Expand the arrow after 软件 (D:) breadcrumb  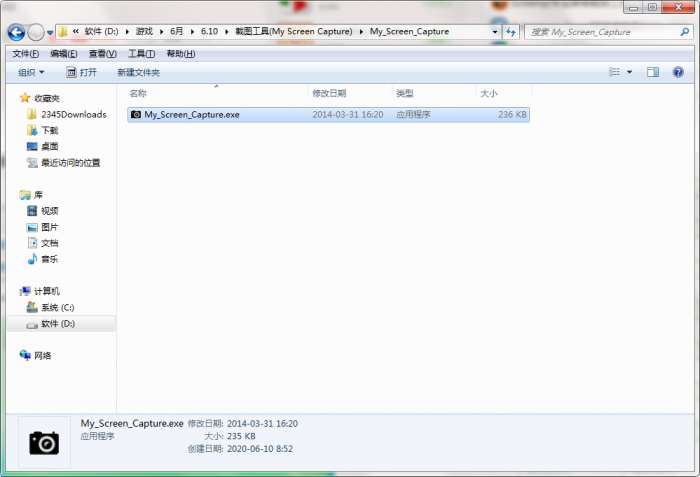(127, 32)
